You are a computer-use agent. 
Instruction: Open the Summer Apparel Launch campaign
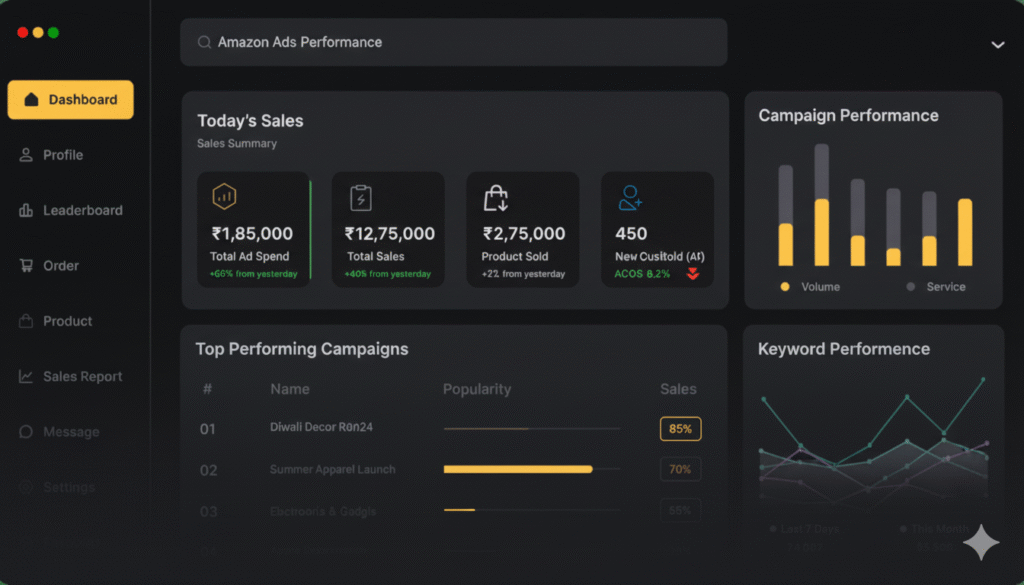pyautogui.click(x=332, y=470)
